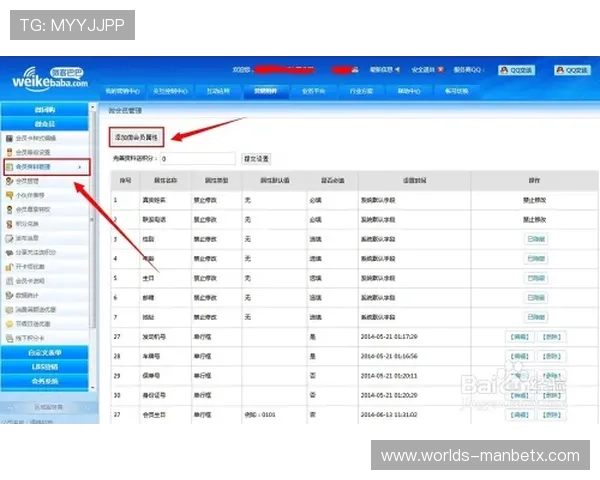600x480 pixels.
Task: Click the default value cell 例如：0101
Action: pyautogui.click(x=260, y=415)
